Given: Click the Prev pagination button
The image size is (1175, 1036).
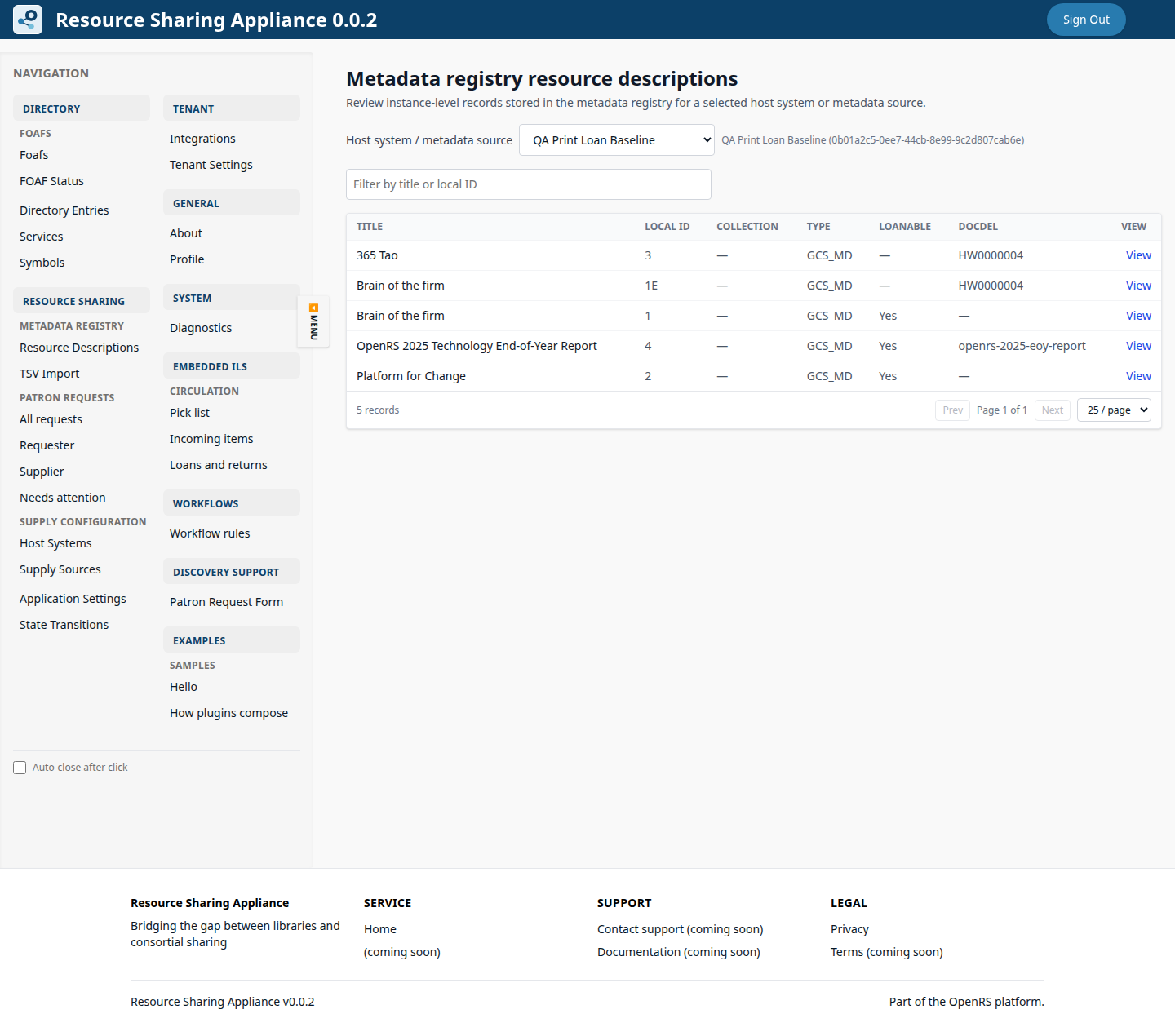Looking at the screenshot, I should (952, 410).
